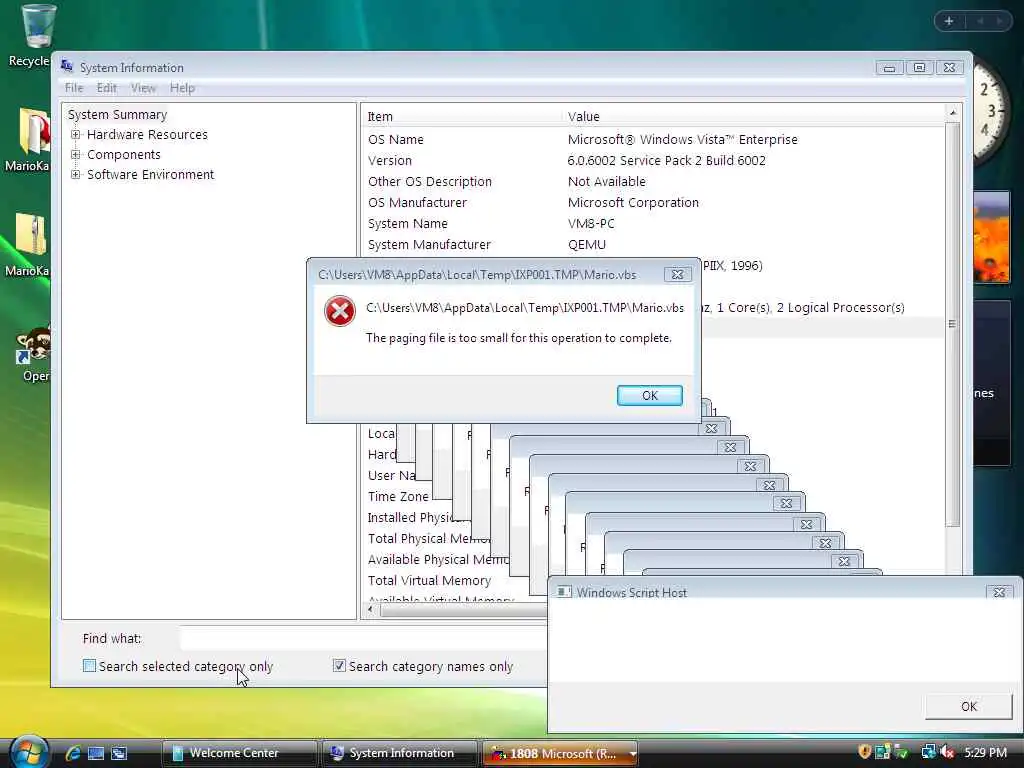Click the Windows Script Host title icon
This screenshot has width=1024, height=768.
tap(564, 592)
